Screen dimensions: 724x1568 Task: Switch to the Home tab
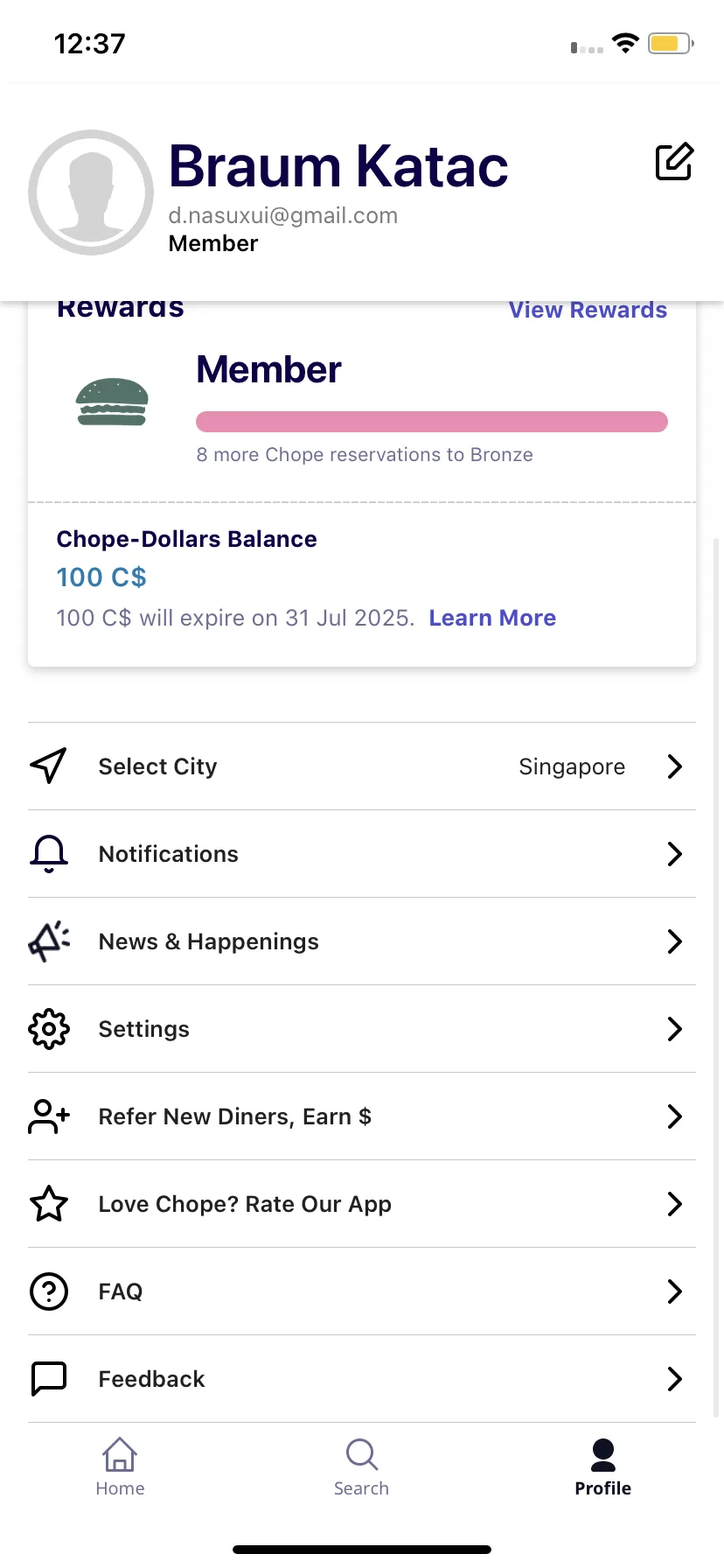tap(120, 1467)
